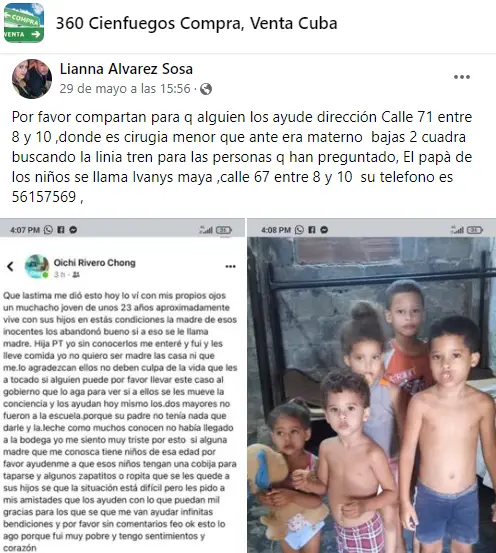This screenshot has width=496, height=553.
Task: Click Facebook icon in left status bar
Action: (61, 230)
